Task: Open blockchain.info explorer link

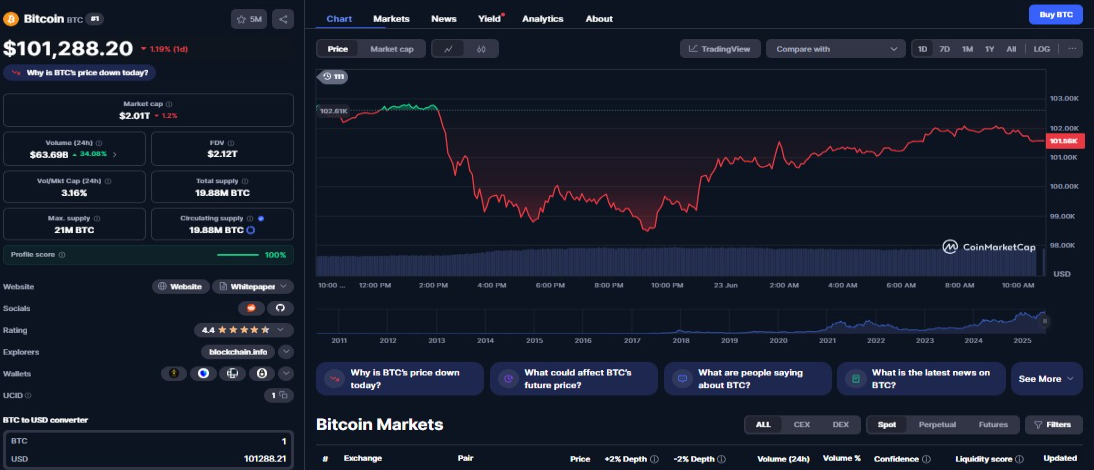Action: point(238,352)
